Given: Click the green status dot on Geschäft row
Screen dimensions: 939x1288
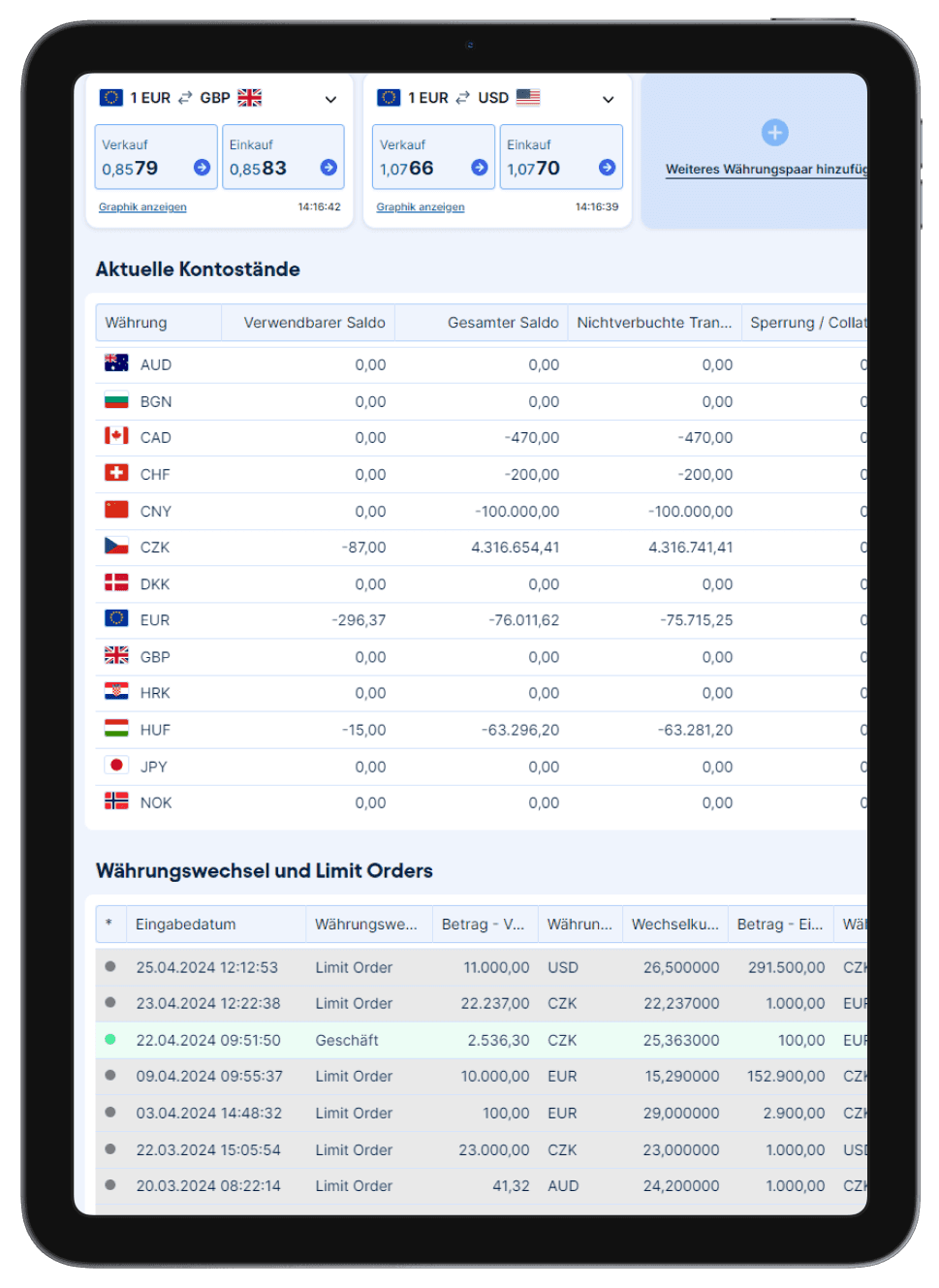Looking at the screenshot, I should point(110,1040).
